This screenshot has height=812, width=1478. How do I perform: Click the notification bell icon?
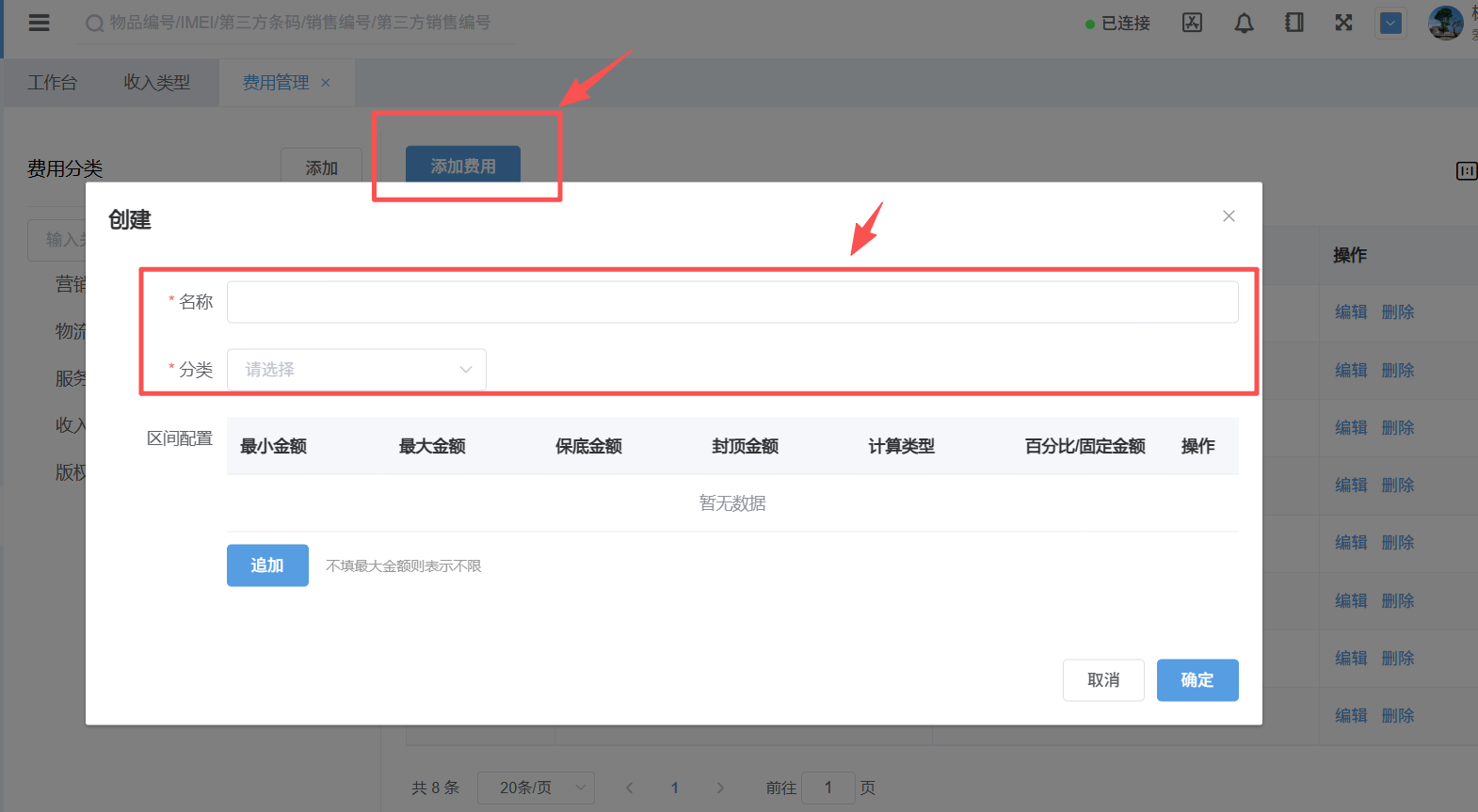[1244, 23]
